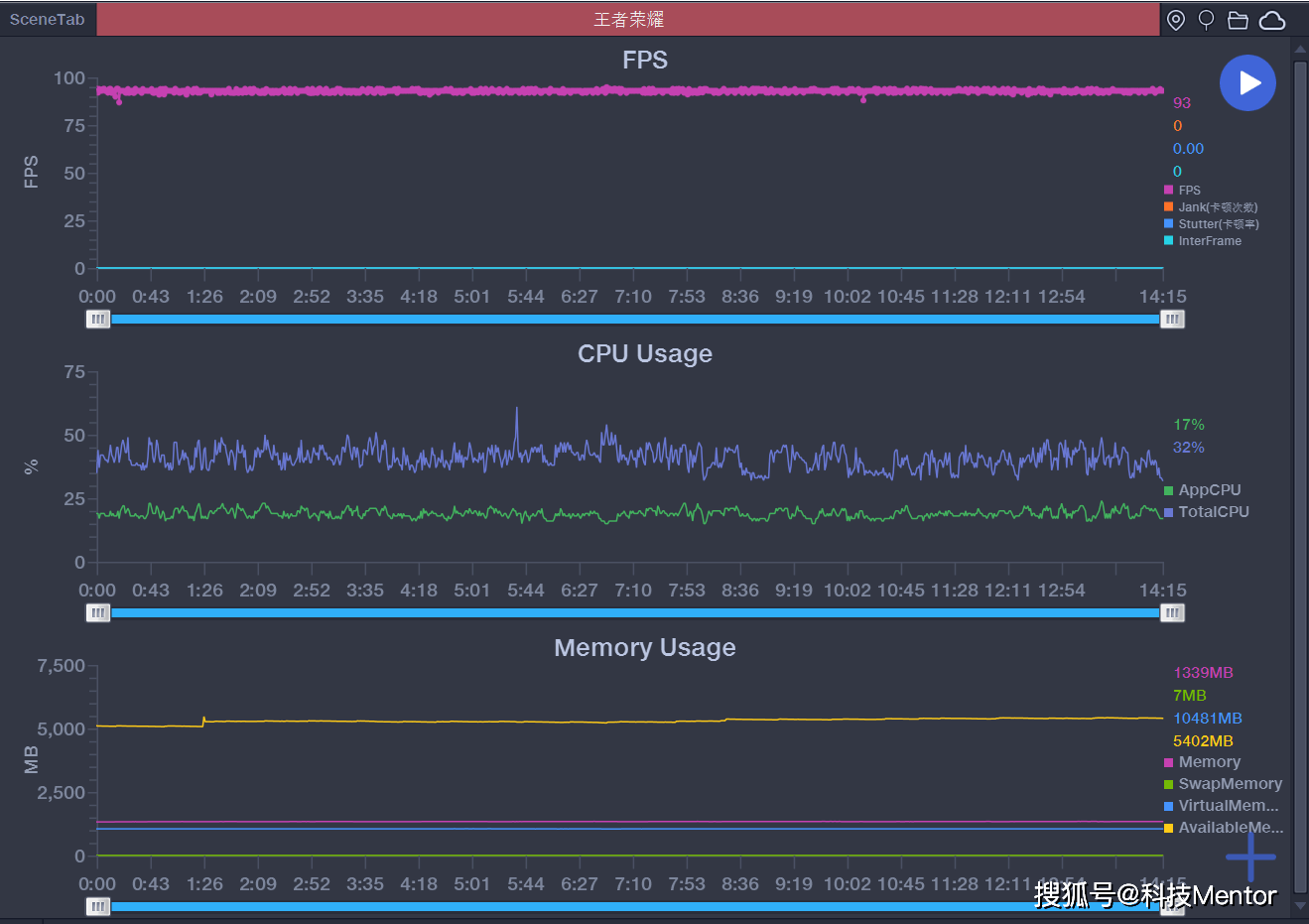Image resolution: width=1309 pixels, height=924 pixels.
Task: Click the blue plus add button
Action: (x=1250, y=857)
